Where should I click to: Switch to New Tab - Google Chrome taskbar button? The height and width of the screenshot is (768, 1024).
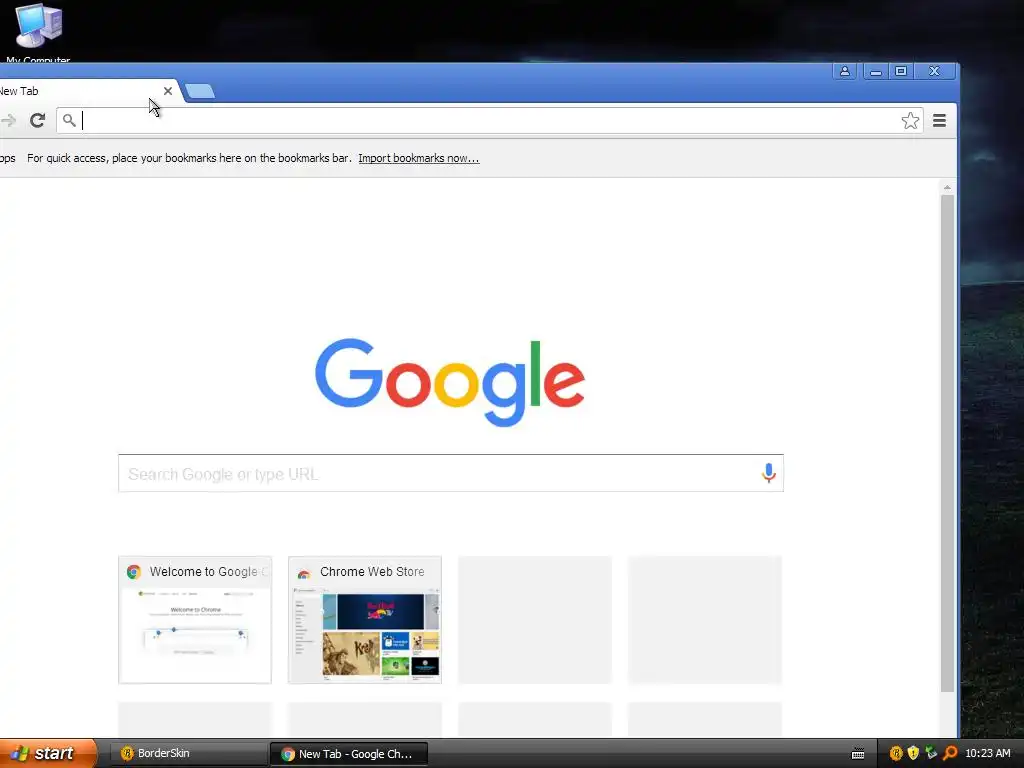click(x=349, y=754)
